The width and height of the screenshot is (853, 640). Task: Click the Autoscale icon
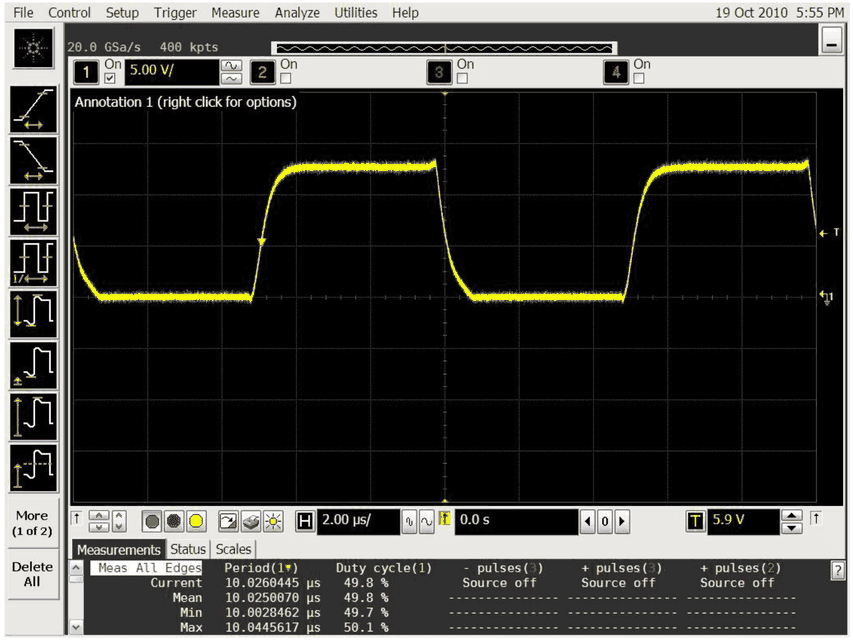coord(228,521)
